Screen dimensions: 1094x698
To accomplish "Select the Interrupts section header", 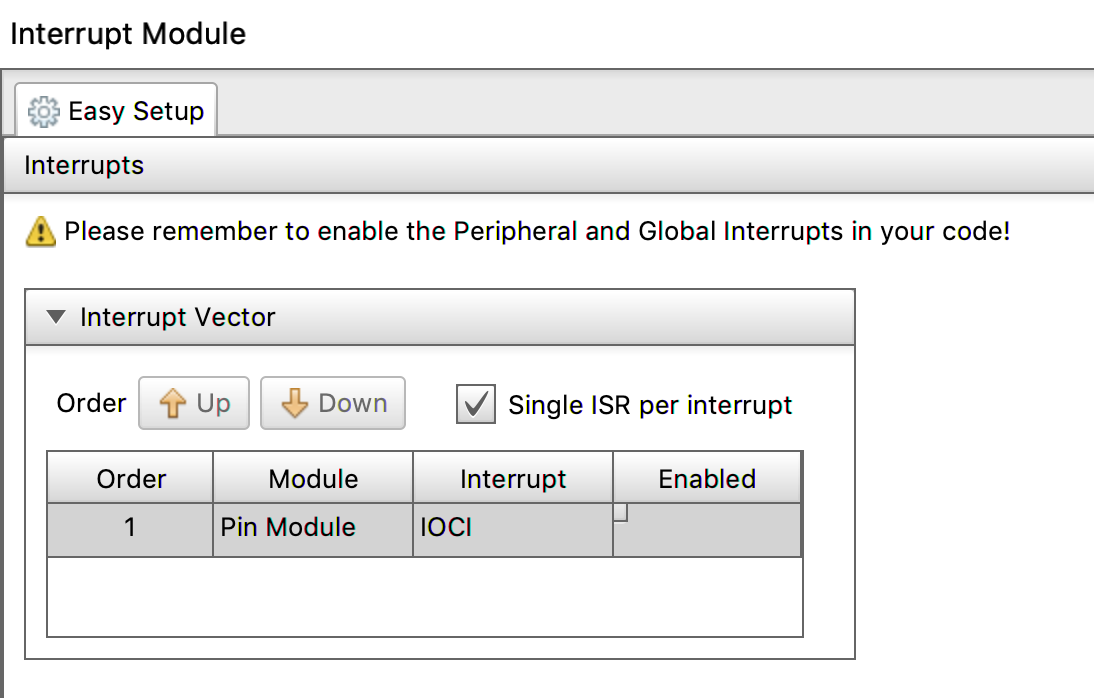I will coord(84,166).
